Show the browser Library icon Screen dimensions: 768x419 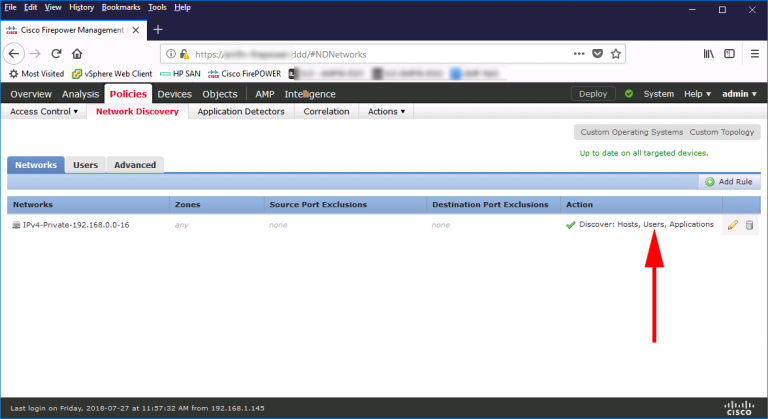click(709, 54)
